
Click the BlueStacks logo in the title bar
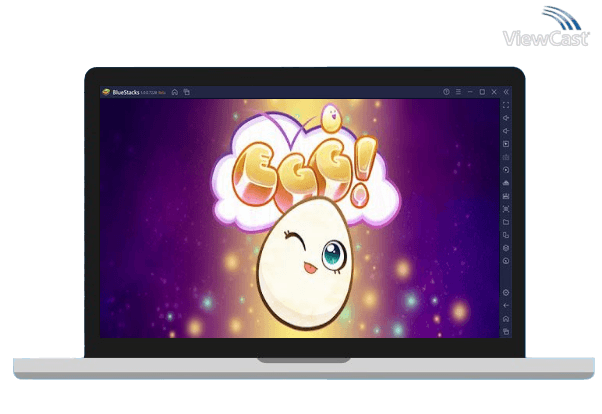tap(106, 92)
